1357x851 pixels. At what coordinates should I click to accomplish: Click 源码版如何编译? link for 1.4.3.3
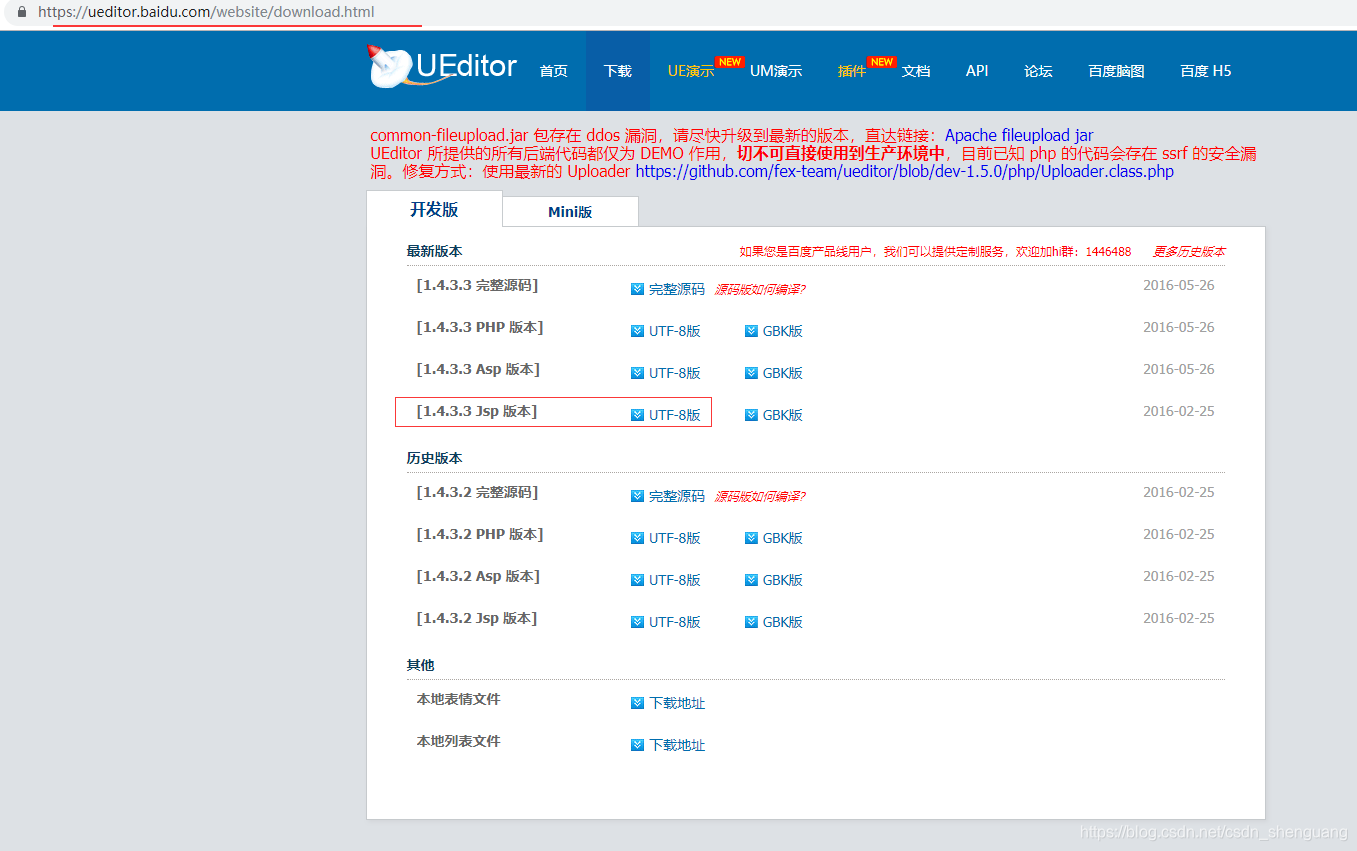coord(760,289)
